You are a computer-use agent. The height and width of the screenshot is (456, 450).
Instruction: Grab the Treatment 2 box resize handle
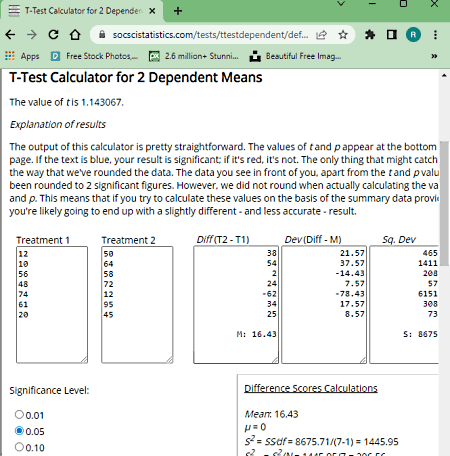(x=169, y=360)
